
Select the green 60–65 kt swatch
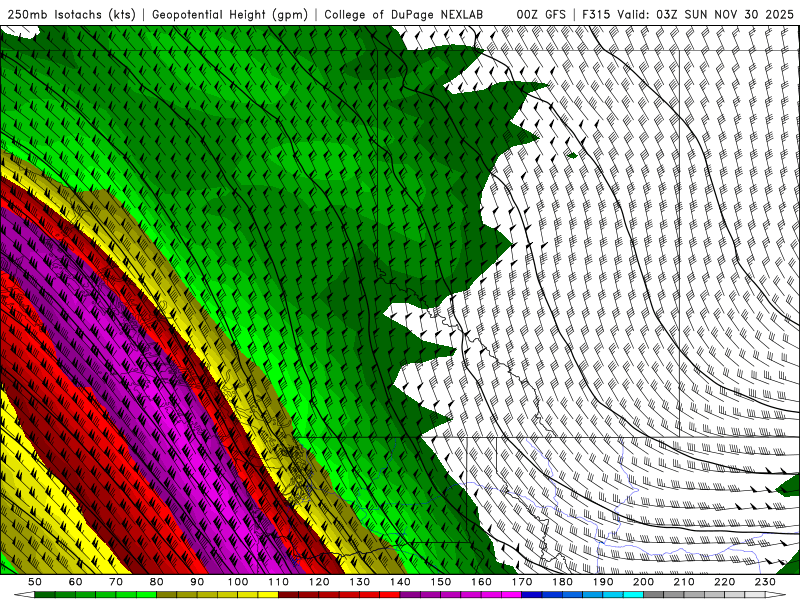[x=85, y=594]
